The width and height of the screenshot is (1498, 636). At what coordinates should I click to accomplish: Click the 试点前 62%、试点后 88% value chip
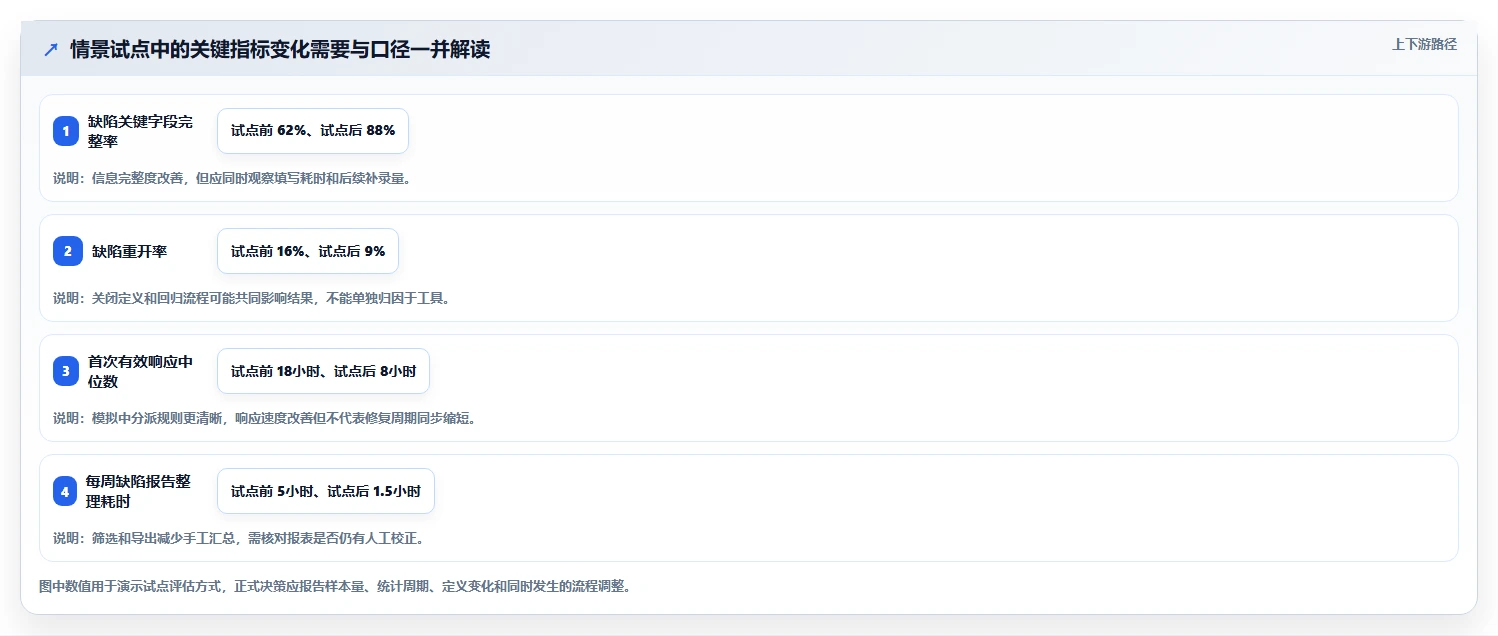coord(313,131)
